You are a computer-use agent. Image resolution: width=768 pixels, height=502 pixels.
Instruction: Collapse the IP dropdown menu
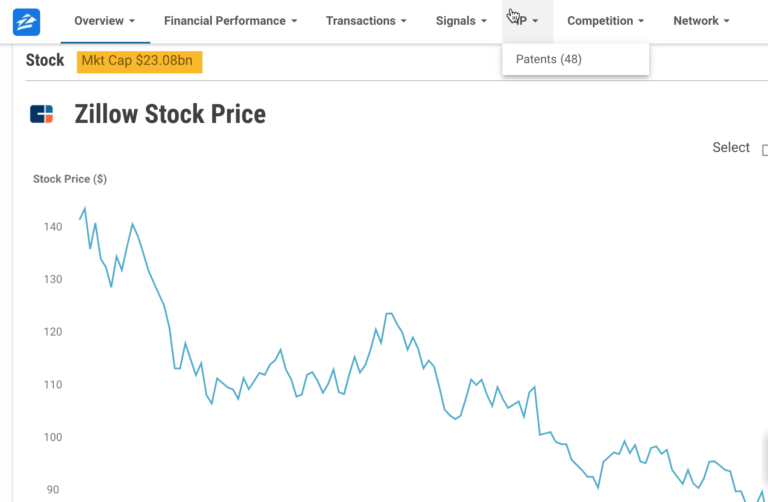tap(528, 21)
